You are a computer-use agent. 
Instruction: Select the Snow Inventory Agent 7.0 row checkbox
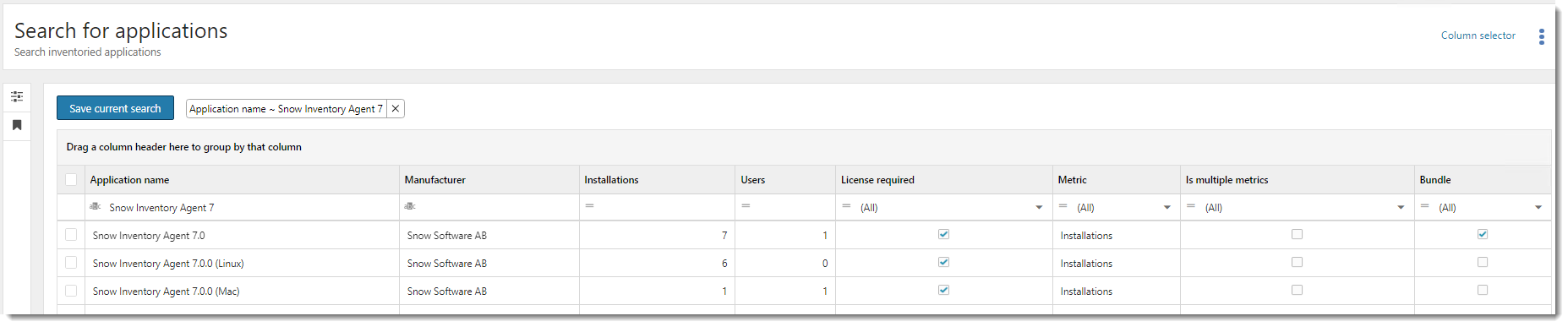click(x=71, y=235)
